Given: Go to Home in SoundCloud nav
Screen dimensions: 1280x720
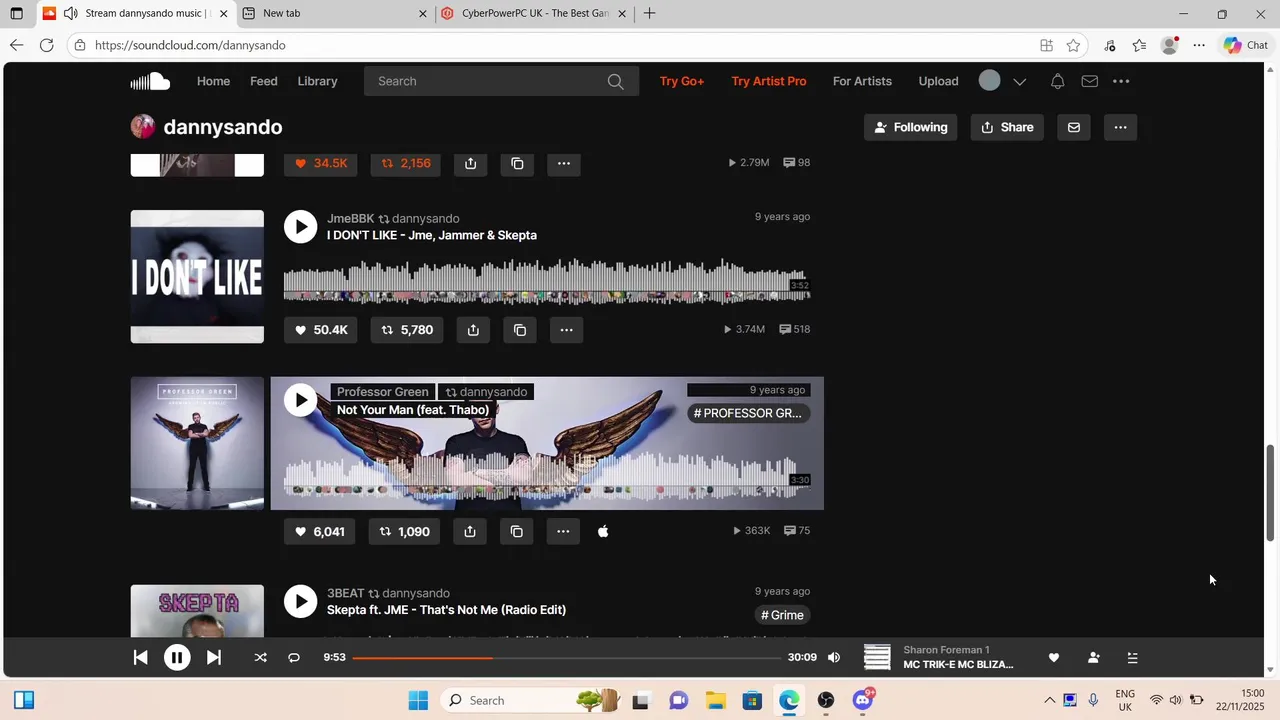Looking at the screenshot, I should coord(213,81).
